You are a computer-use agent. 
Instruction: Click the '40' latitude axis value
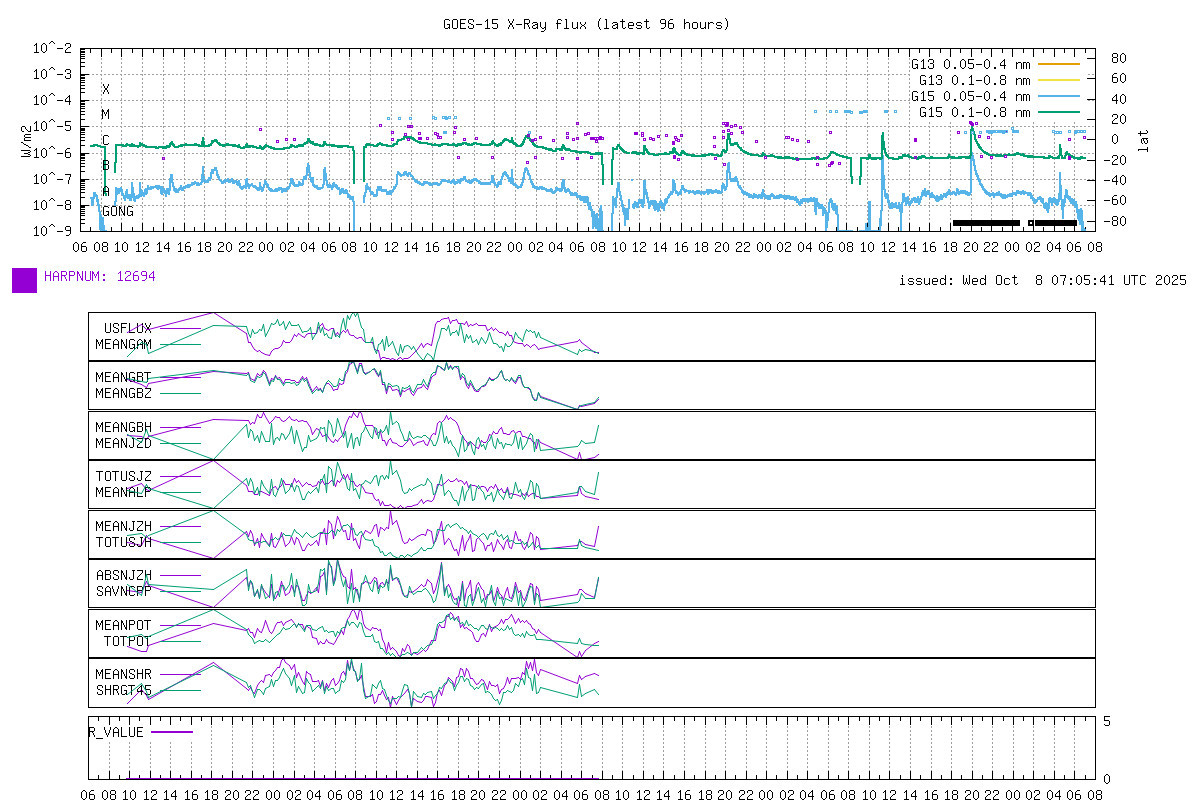tap(1119, 99)
